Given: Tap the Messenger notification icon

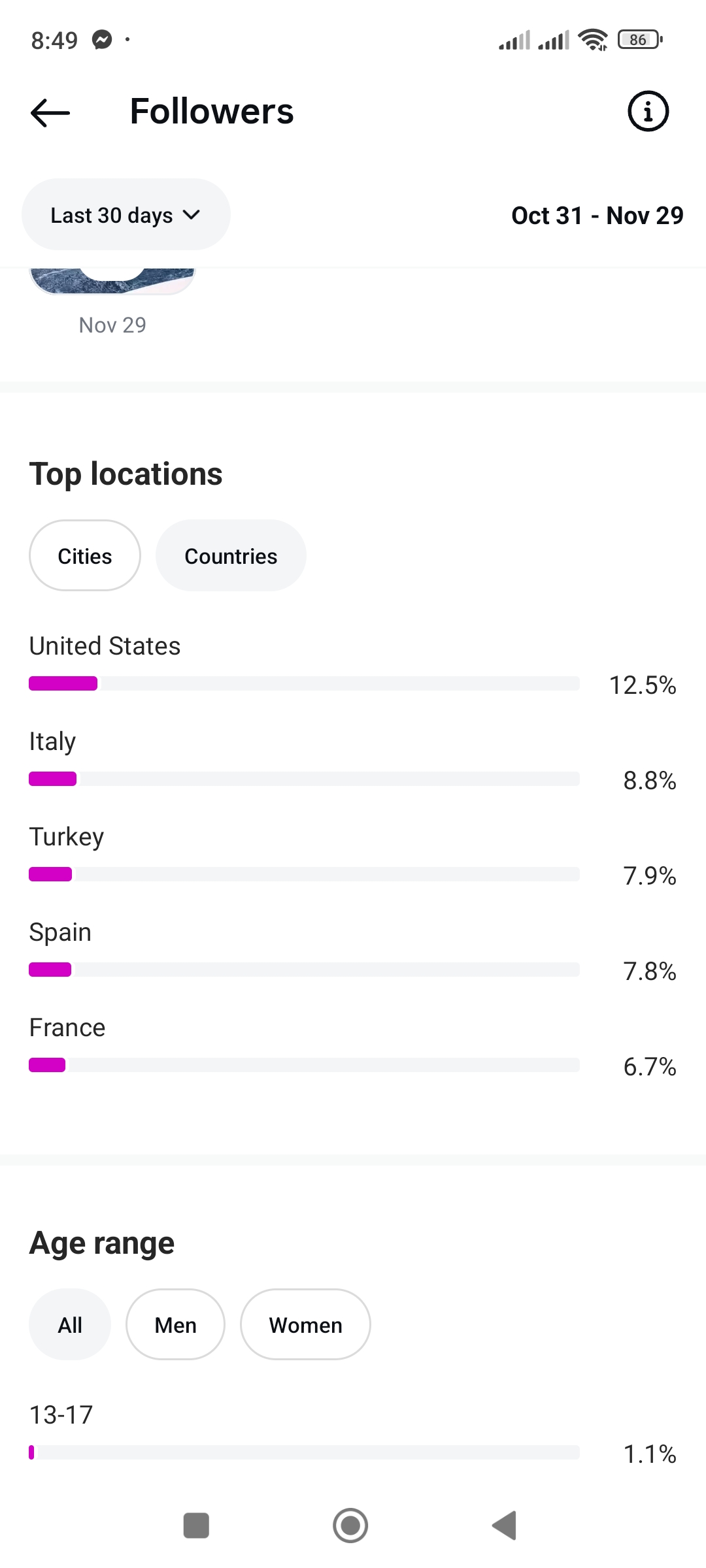Looking at the screenshot, I should 102,40.
